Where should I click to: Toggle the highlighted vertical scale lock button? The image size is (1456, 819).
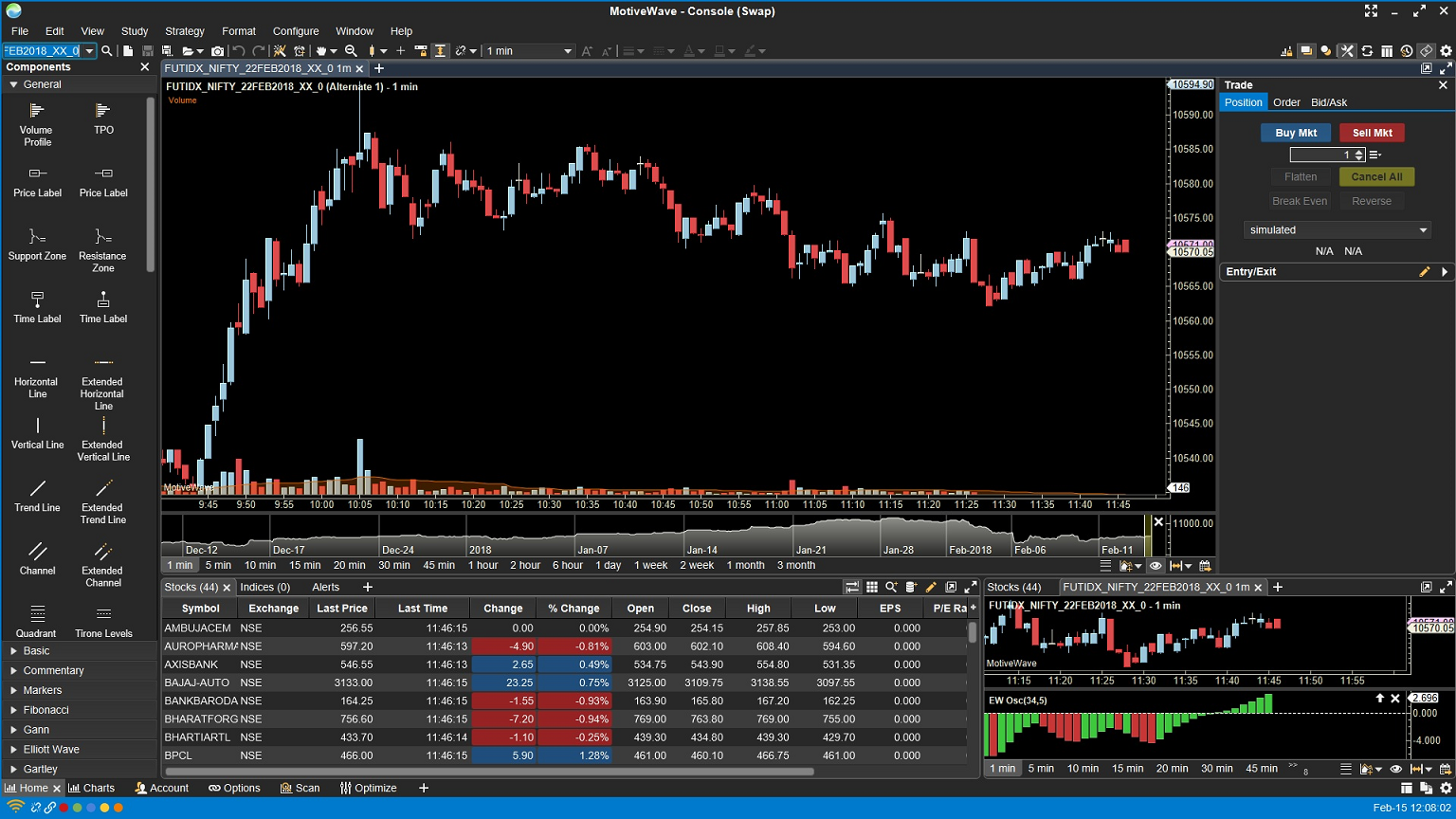440,51
